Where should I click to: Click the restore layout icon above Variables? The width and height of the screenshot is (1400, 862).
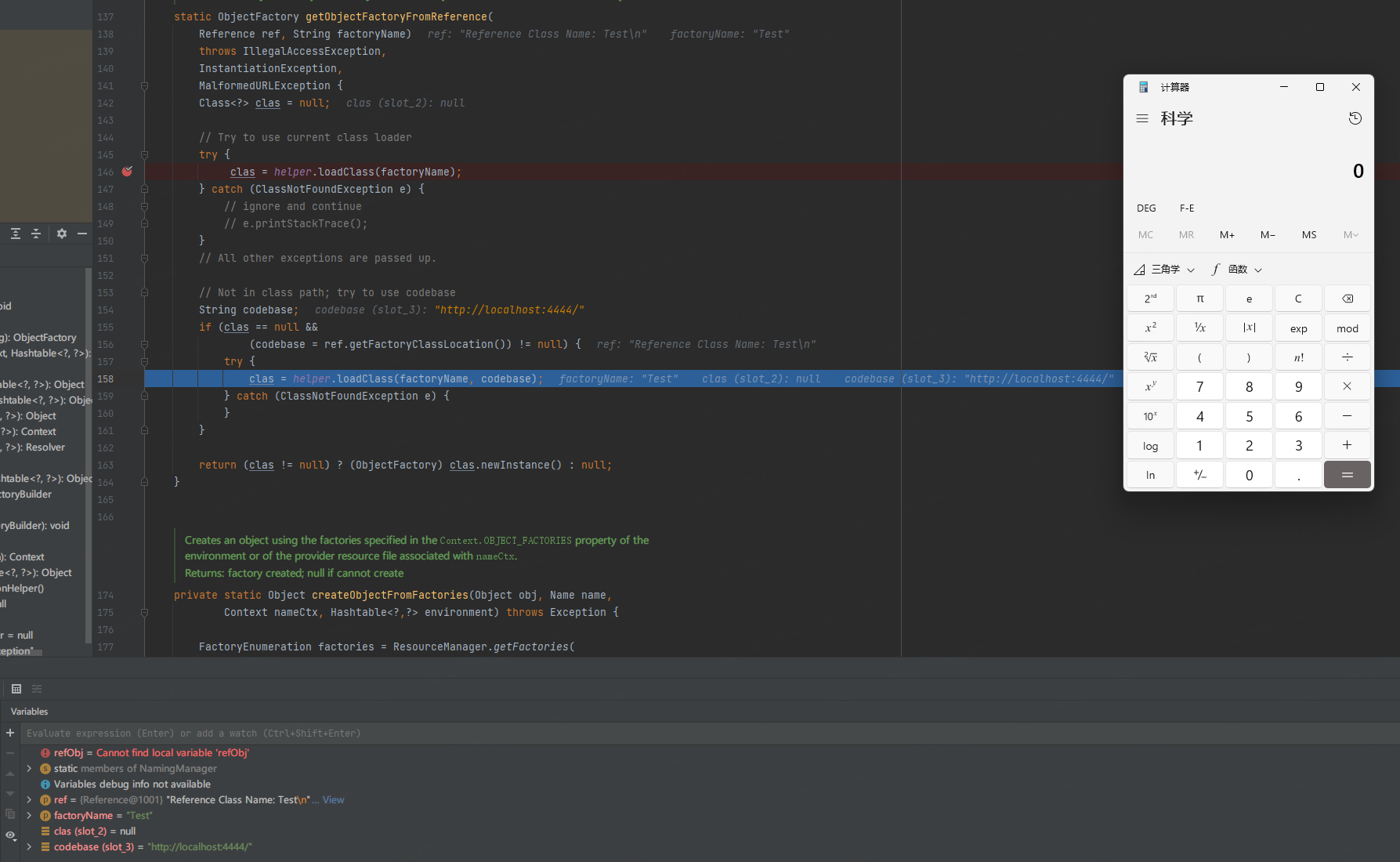tap(37, 689)
